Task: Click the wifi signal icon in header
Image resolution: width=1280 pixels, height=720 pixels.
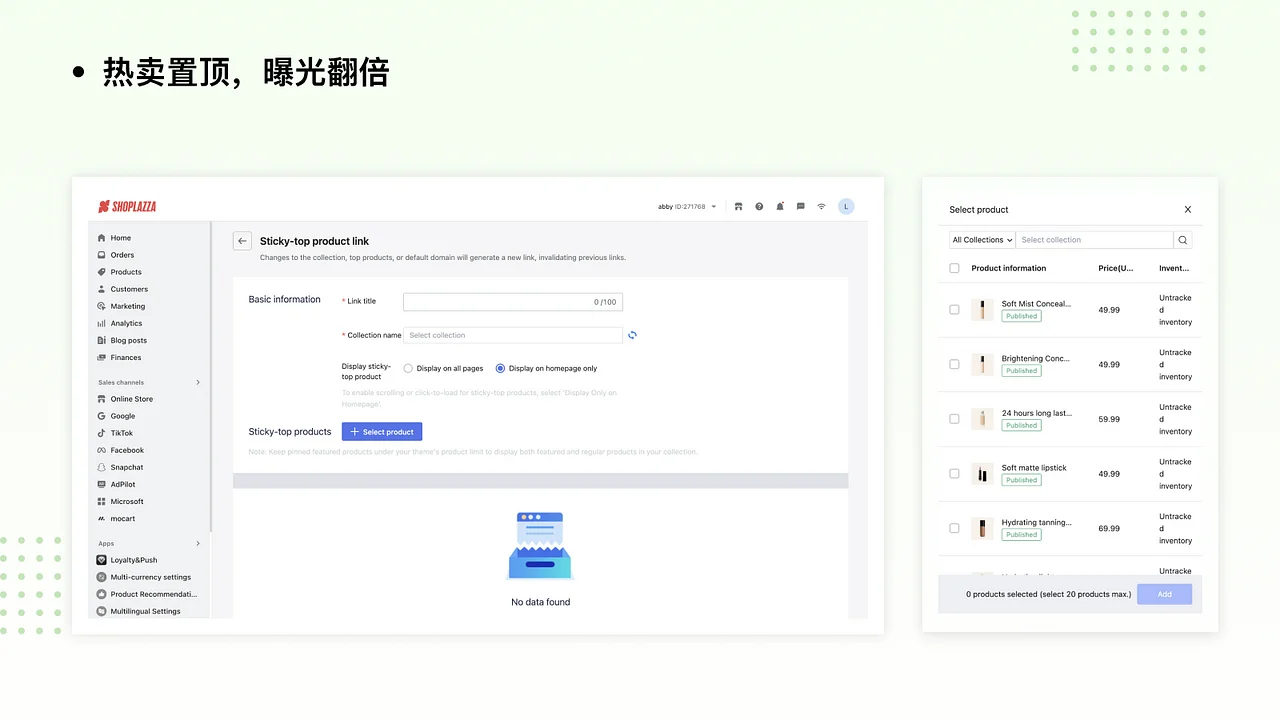Action: click(822, 207)
